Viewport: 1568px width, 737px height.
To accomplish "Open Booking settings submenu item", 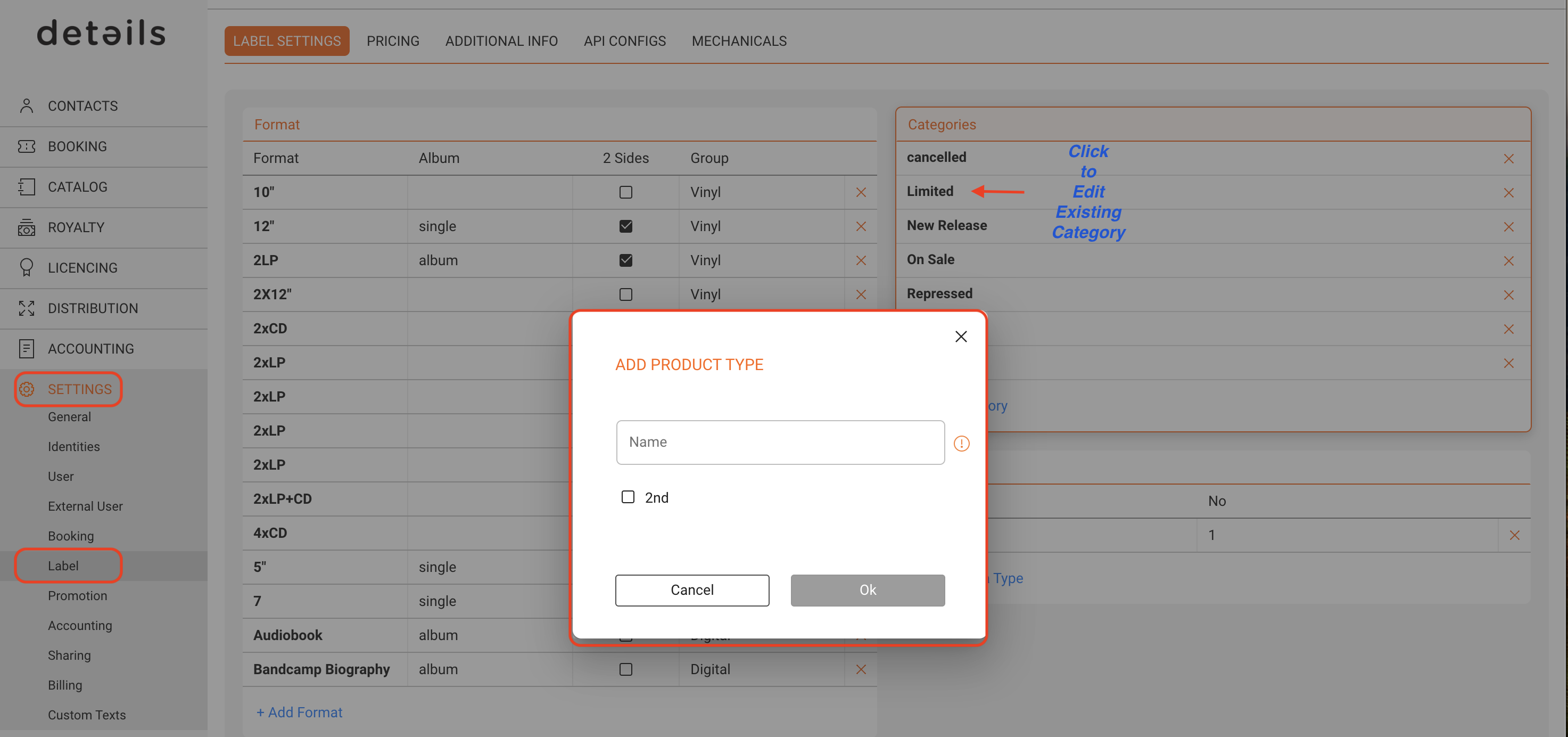I will [x=71, y=536].
